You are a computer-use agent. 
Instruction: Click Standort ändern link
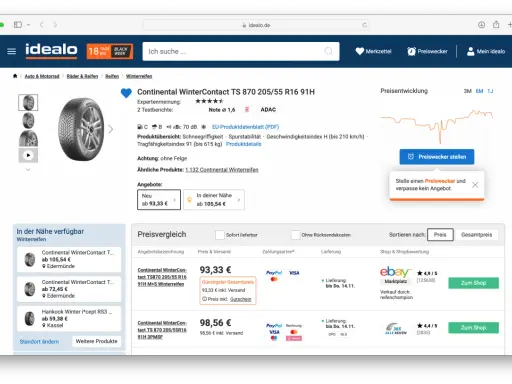[x=39, y=342]
